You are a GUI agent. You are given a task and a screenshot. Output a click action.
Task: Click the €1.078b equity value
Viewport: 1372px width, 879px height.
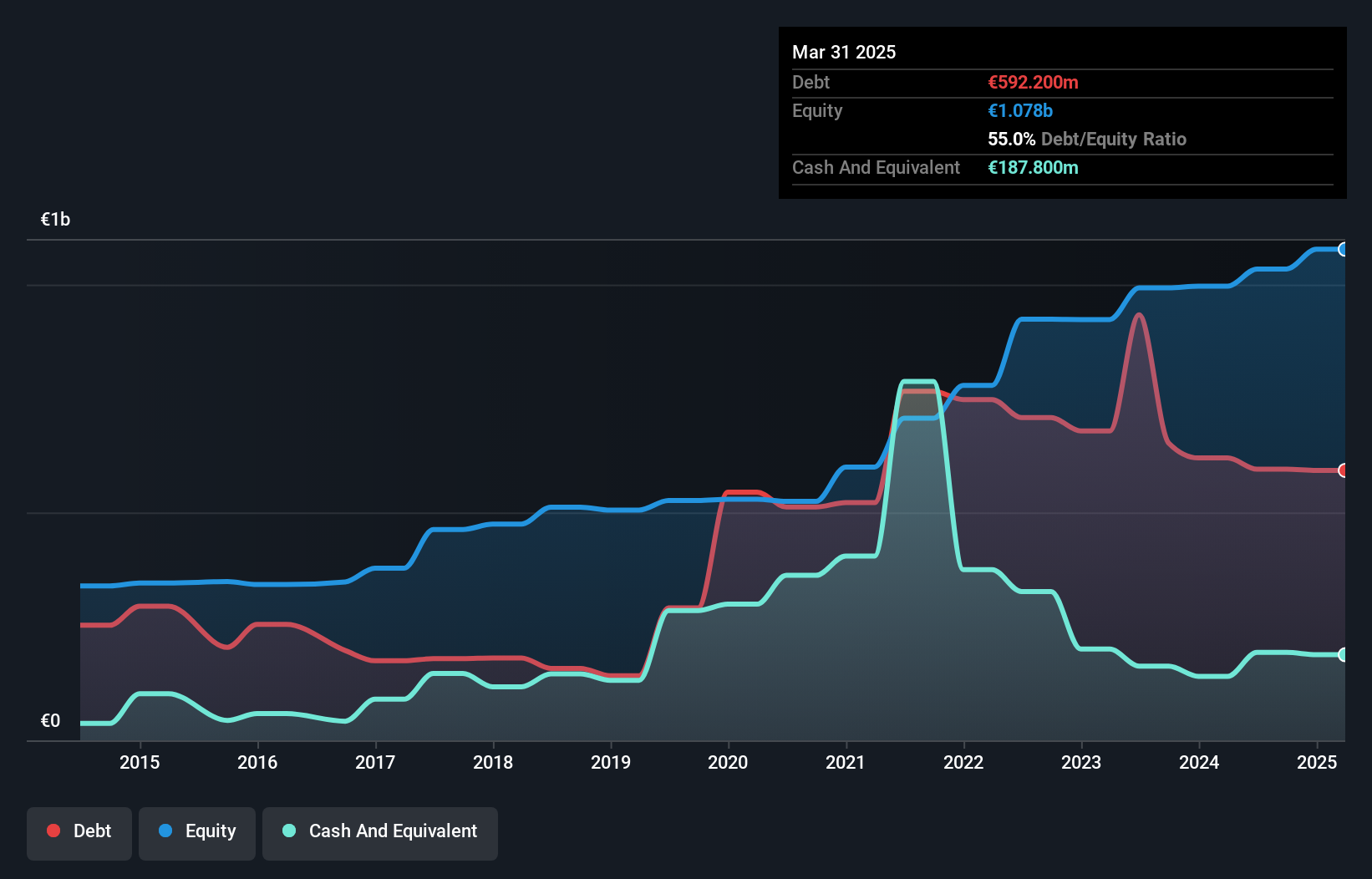point(1020,110)
